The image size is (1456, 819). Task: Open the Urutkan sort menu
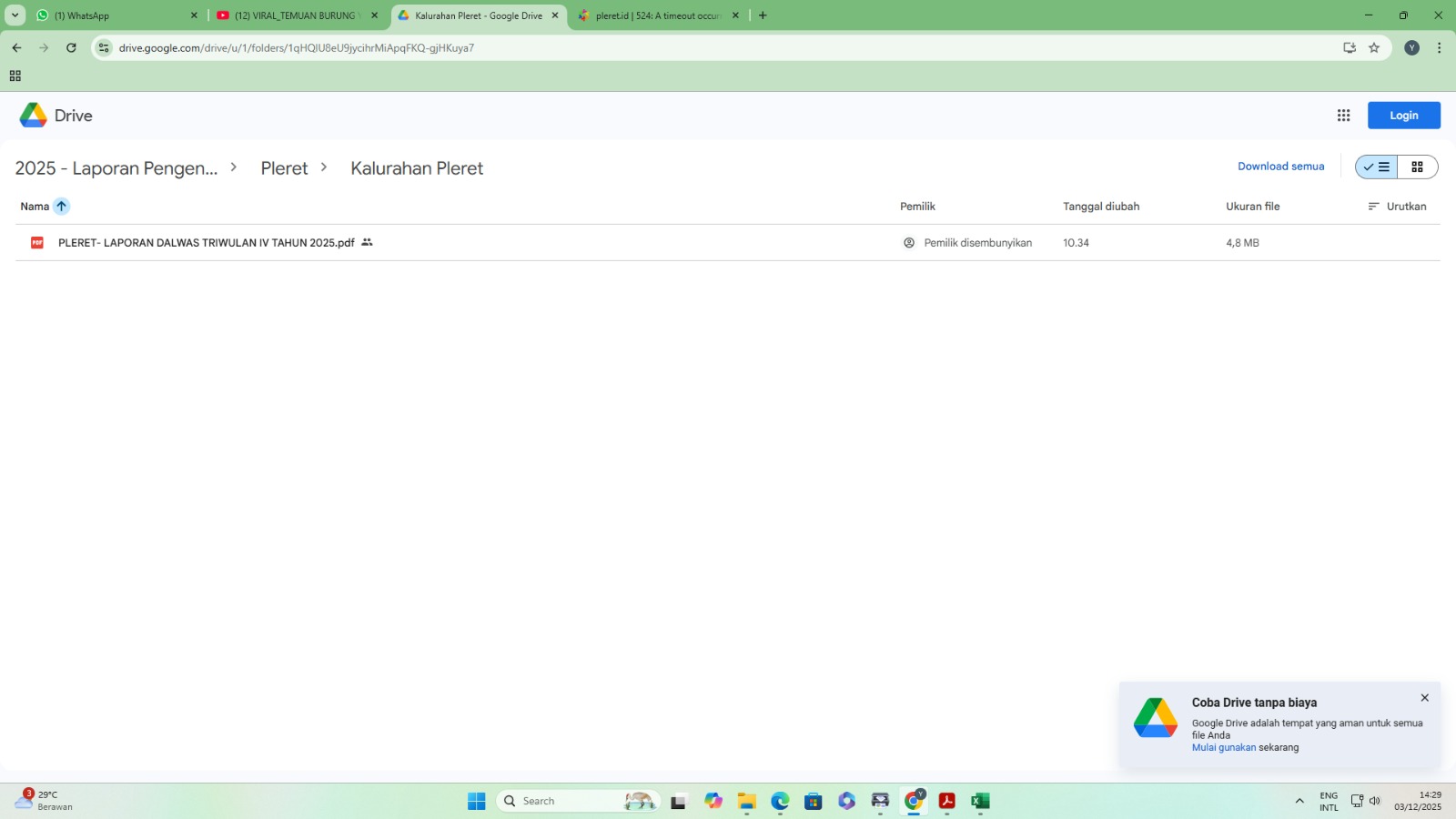pyautogui.click(x=1397, y=207)
